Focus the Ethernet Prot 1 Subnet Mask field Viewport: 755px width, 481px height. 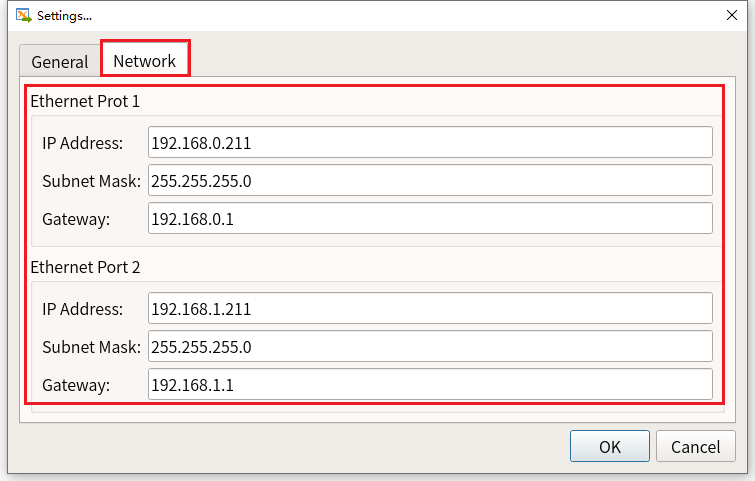(x=430, y=180)
